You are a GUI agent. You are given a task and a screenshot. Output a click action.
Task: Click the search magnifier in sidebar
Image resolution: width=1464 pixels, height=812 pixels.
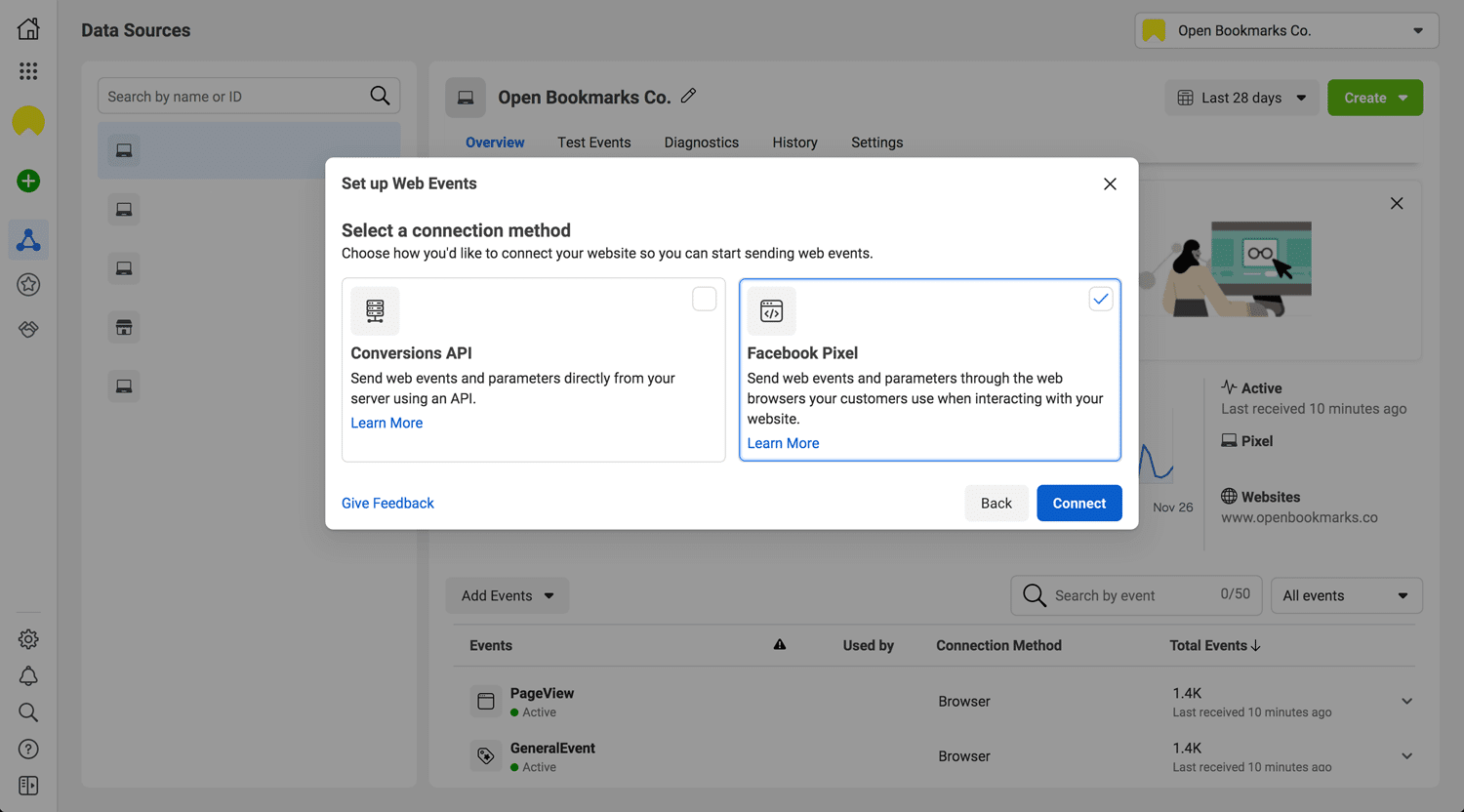28,712
